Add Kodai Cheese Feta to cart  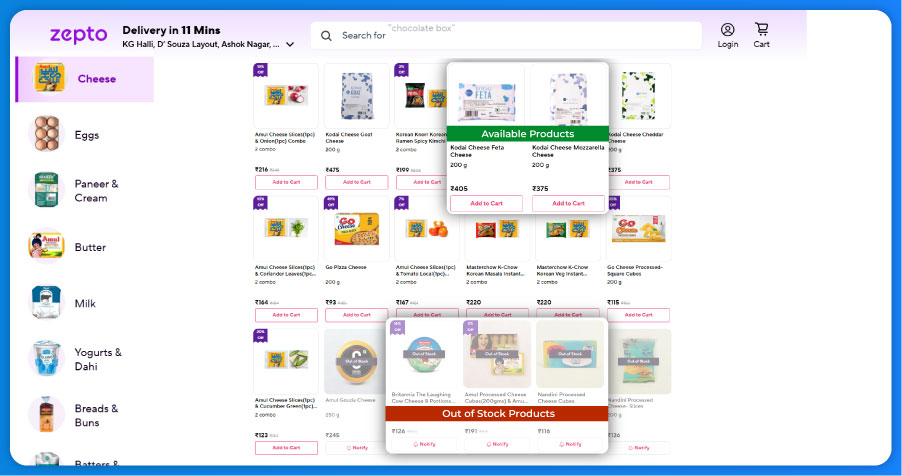pos(486,203)
